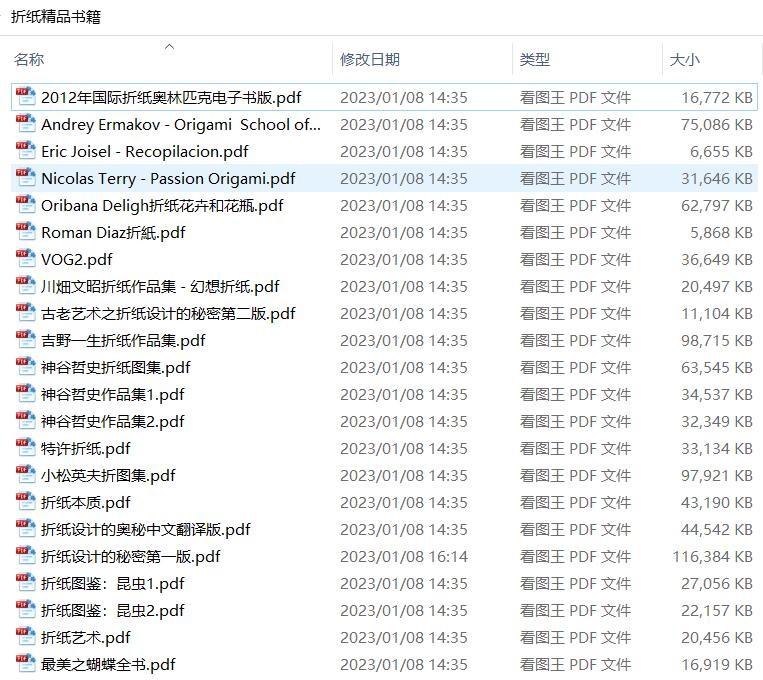Image resolution: width=763 pixels, height=680 pixels.
Task: Select file 古老艺术之折纸设计的秘密第二版.pdf
Action: (168, 313)
